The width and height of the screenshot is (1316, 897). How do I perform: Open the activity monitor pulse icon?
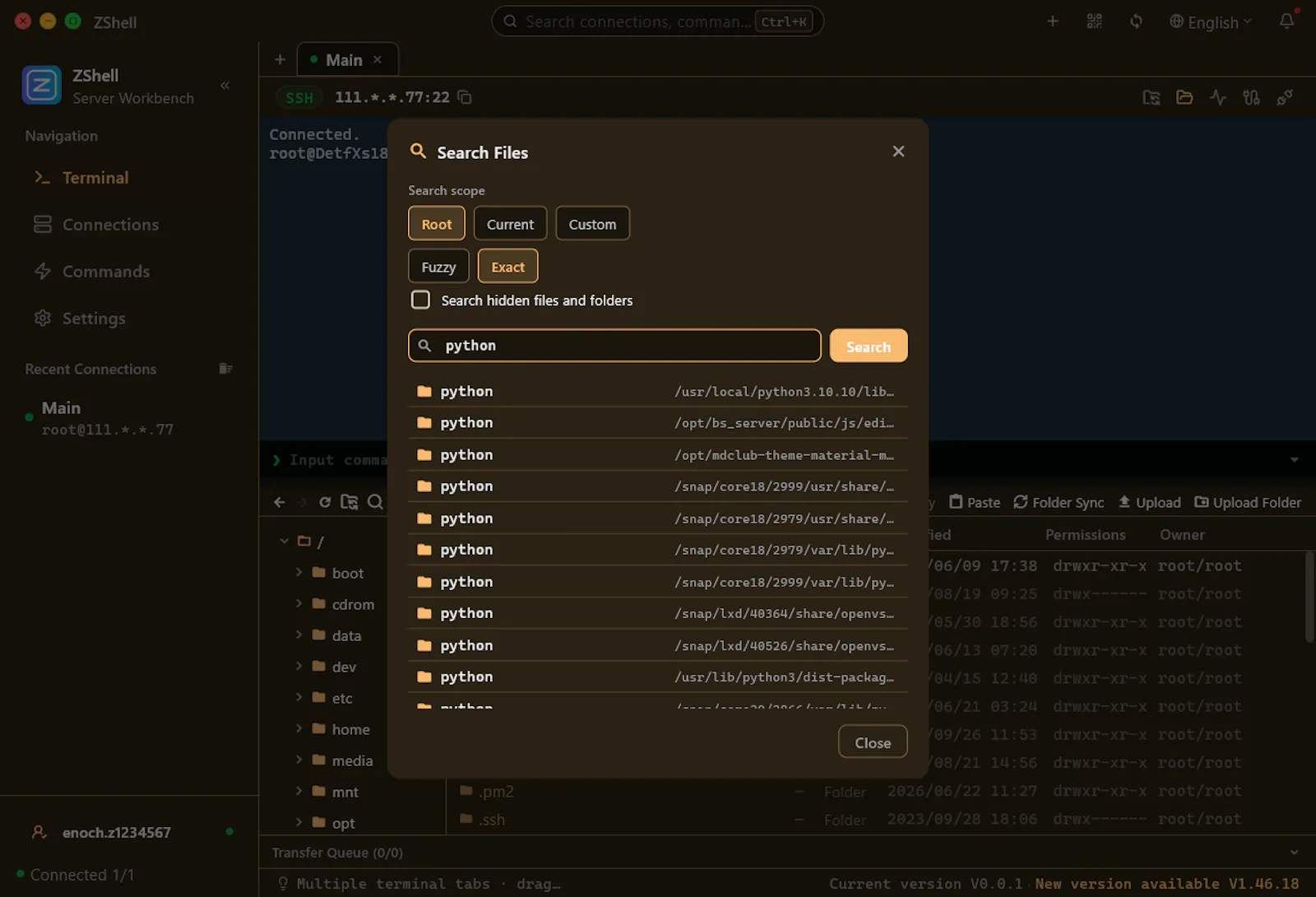[x=1218, y=97]
